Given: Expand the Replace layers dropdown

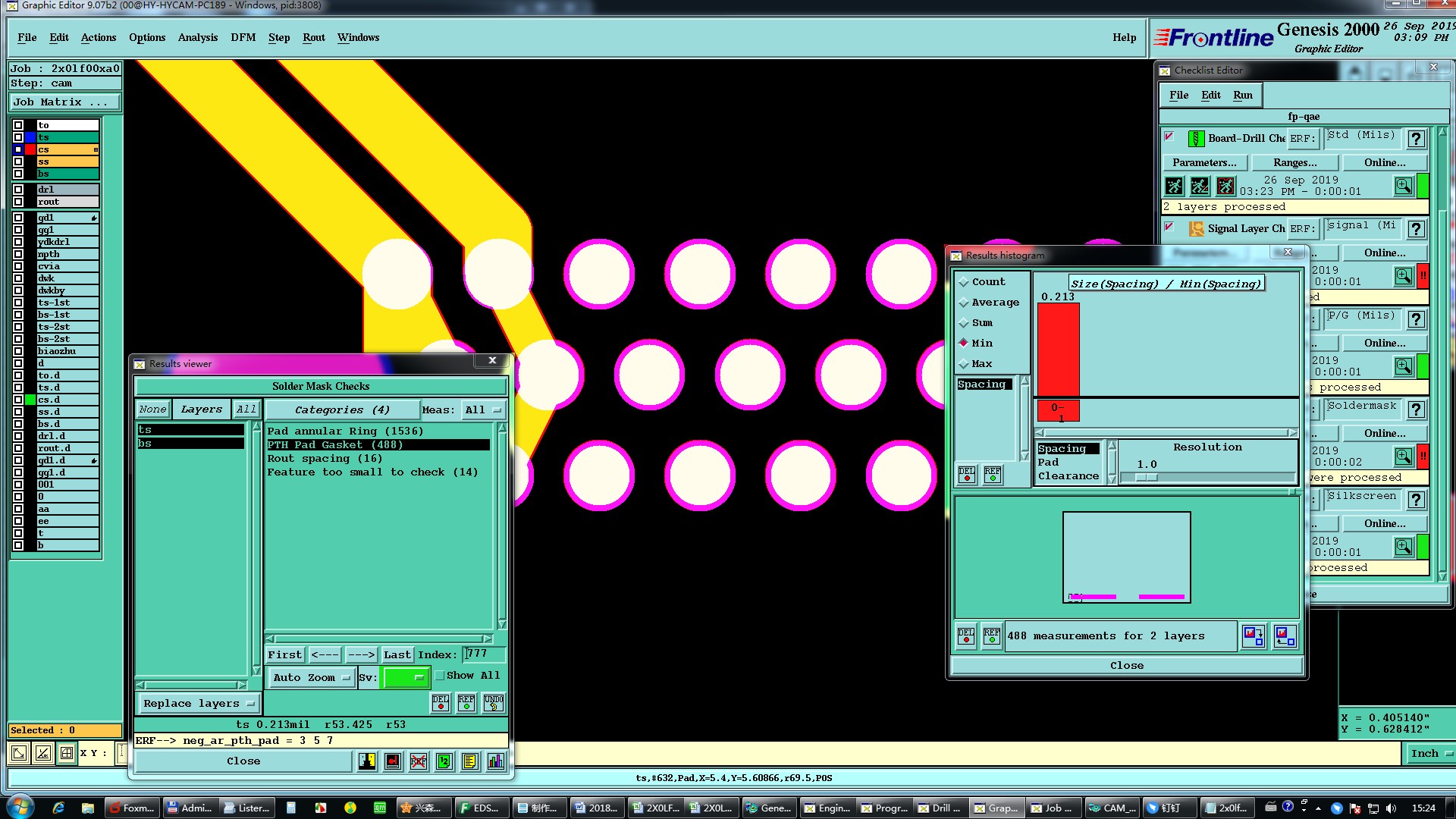Looking at the screenshot, I should [x=199, y=704].
